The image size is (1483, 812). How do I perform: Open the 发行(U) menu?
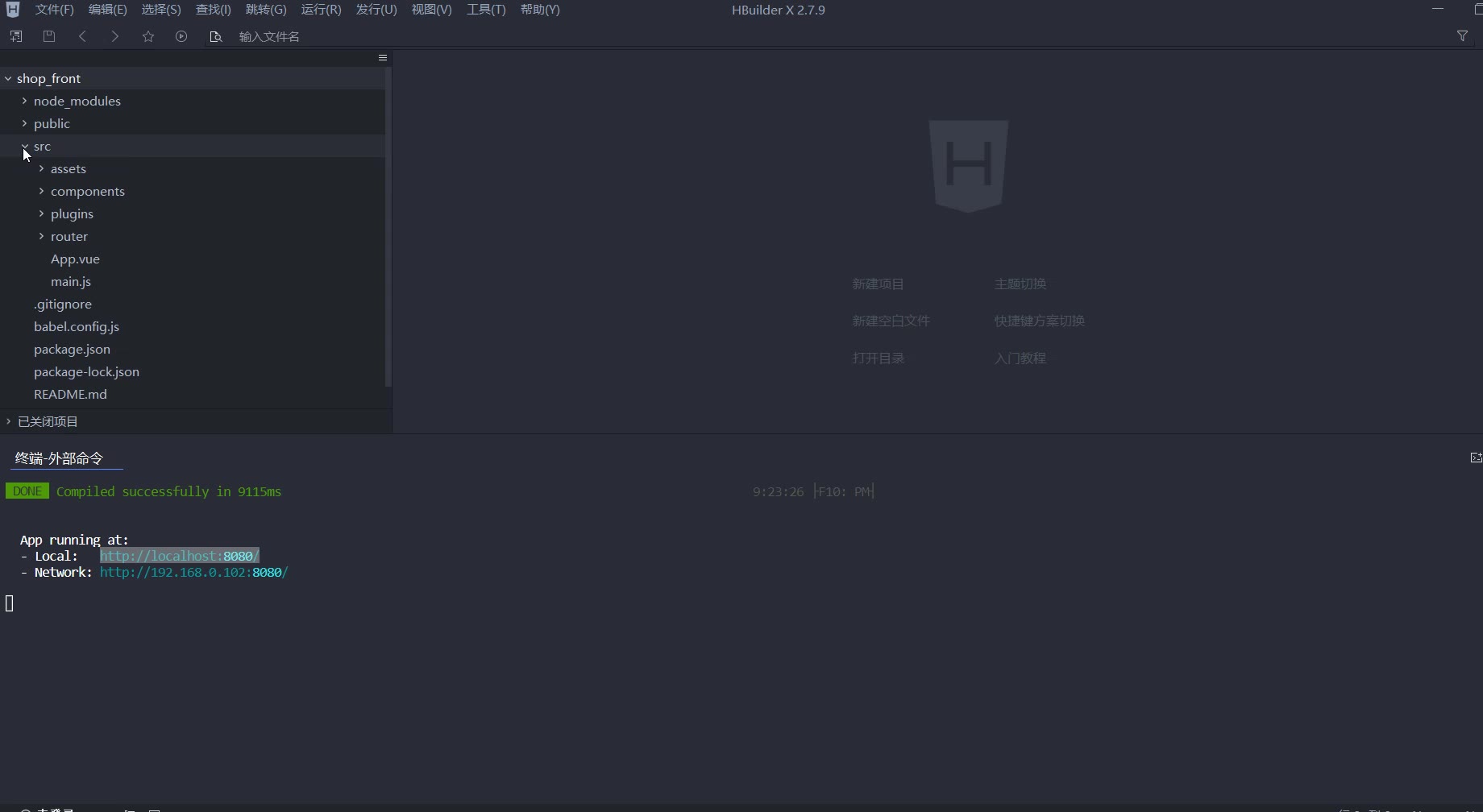click(376, 10)
